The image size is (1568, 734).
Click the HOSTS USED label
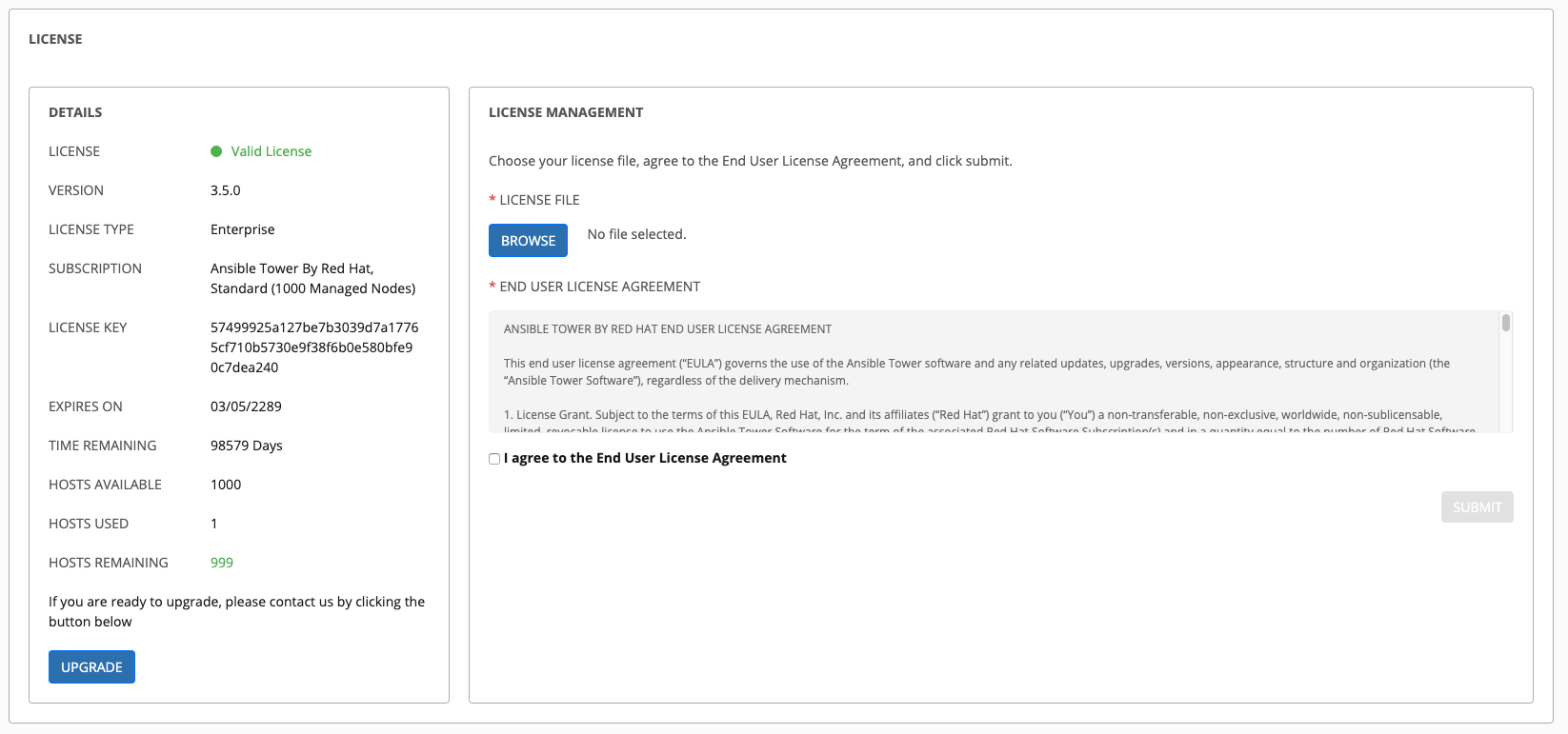point(89,524)
